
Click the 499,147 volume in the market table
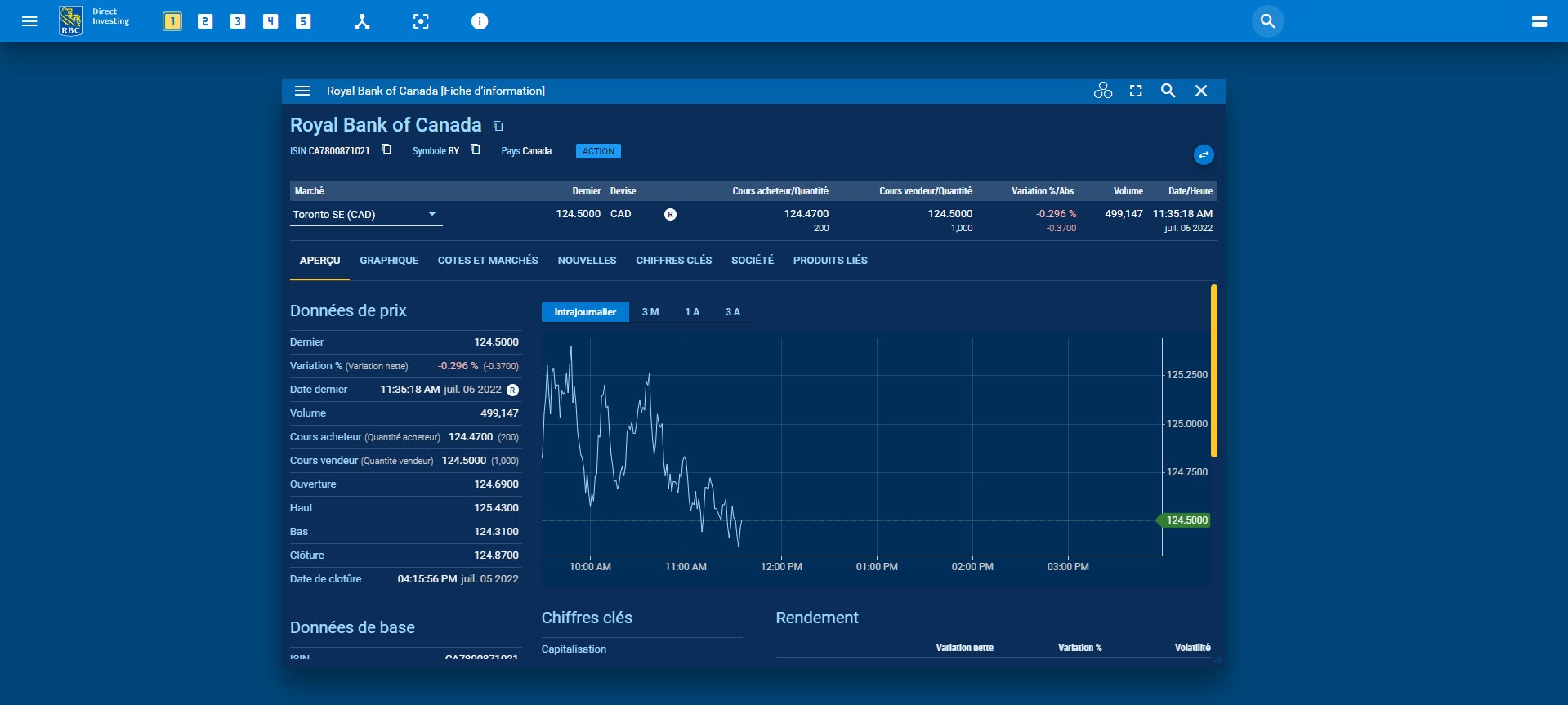(1124, 214)
